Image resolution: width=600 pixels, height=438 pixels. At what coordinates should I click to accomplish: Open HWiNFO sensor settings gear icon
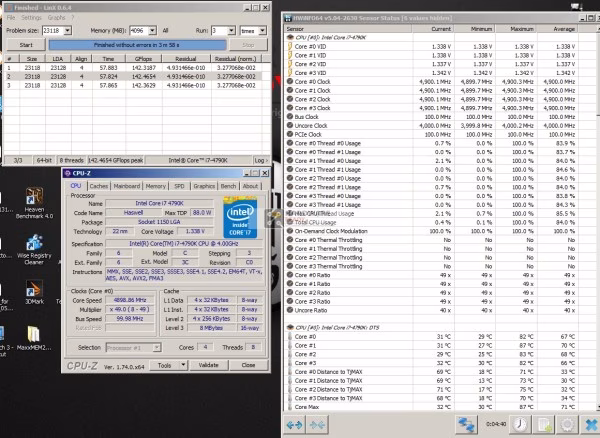567,425
